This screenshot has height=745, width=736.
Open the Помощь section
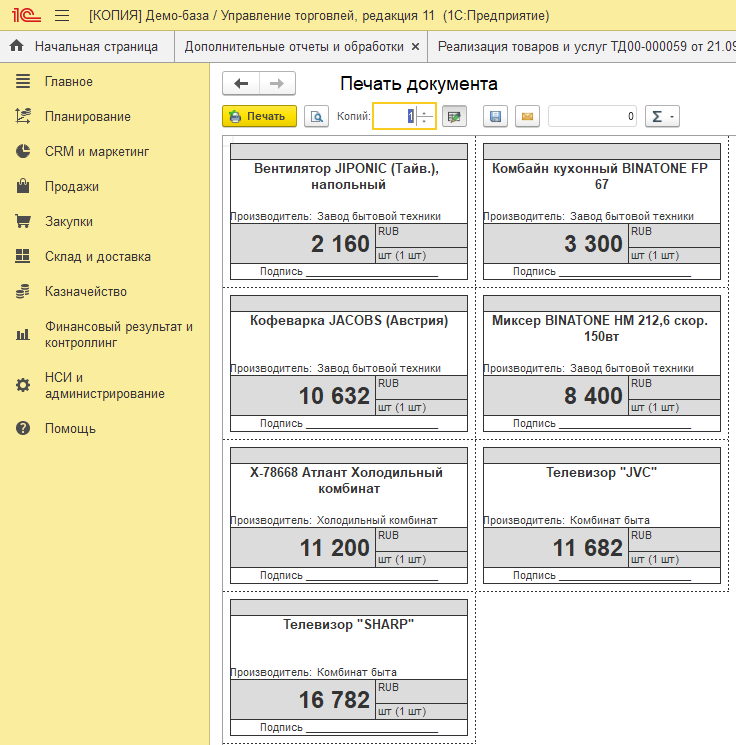(70, 429)
